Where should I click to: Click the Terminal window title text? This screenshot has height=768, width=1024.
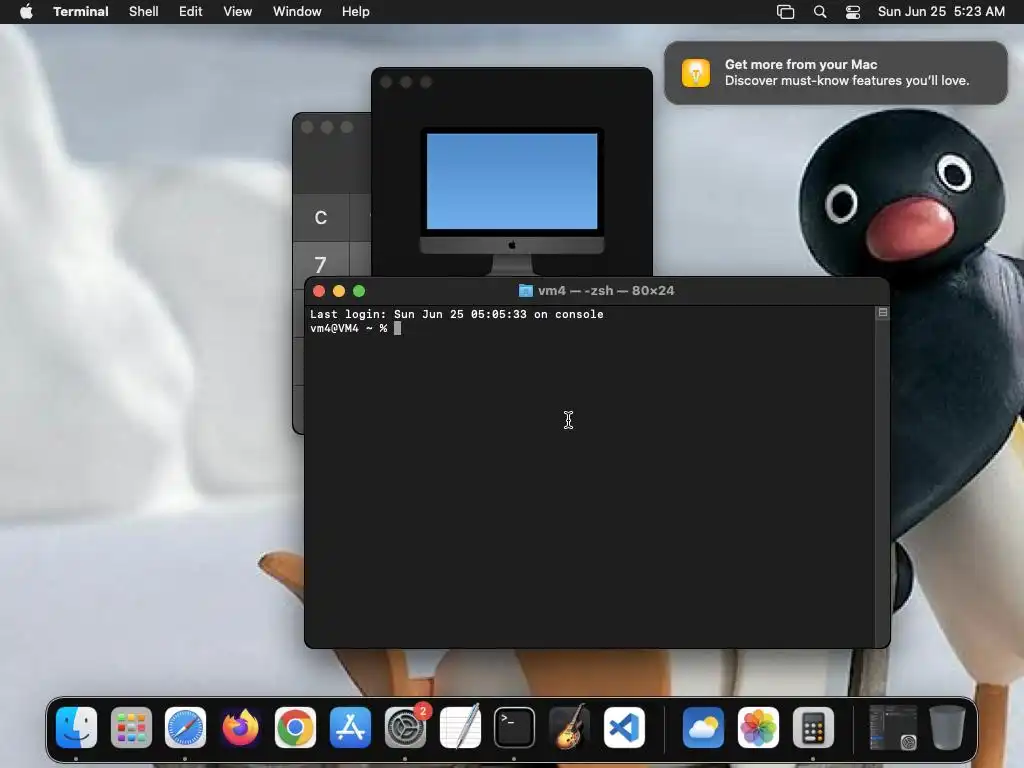(606, 291)
